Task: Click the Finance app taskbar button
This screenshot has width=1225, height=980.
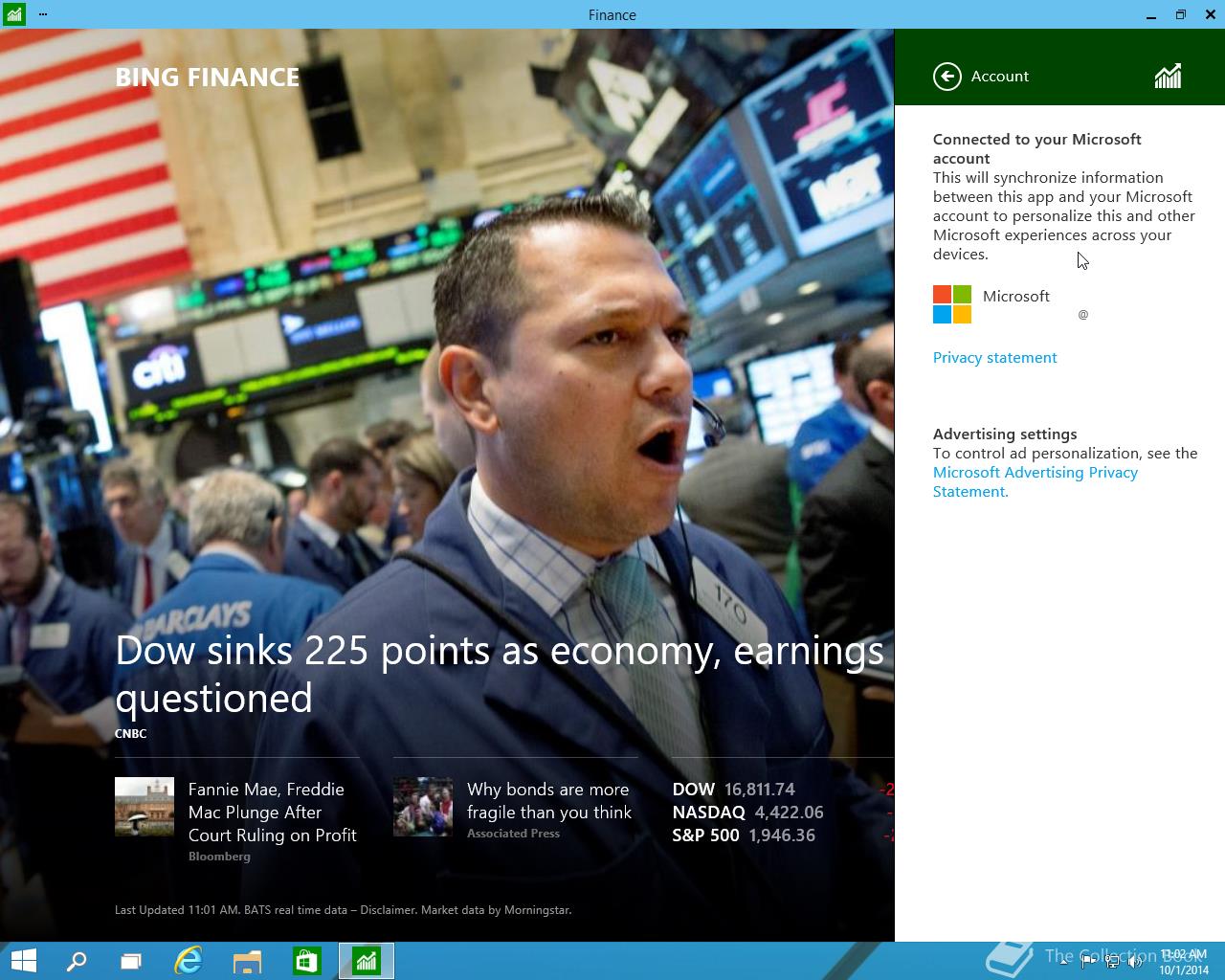Action: click(x=367, y=961)
